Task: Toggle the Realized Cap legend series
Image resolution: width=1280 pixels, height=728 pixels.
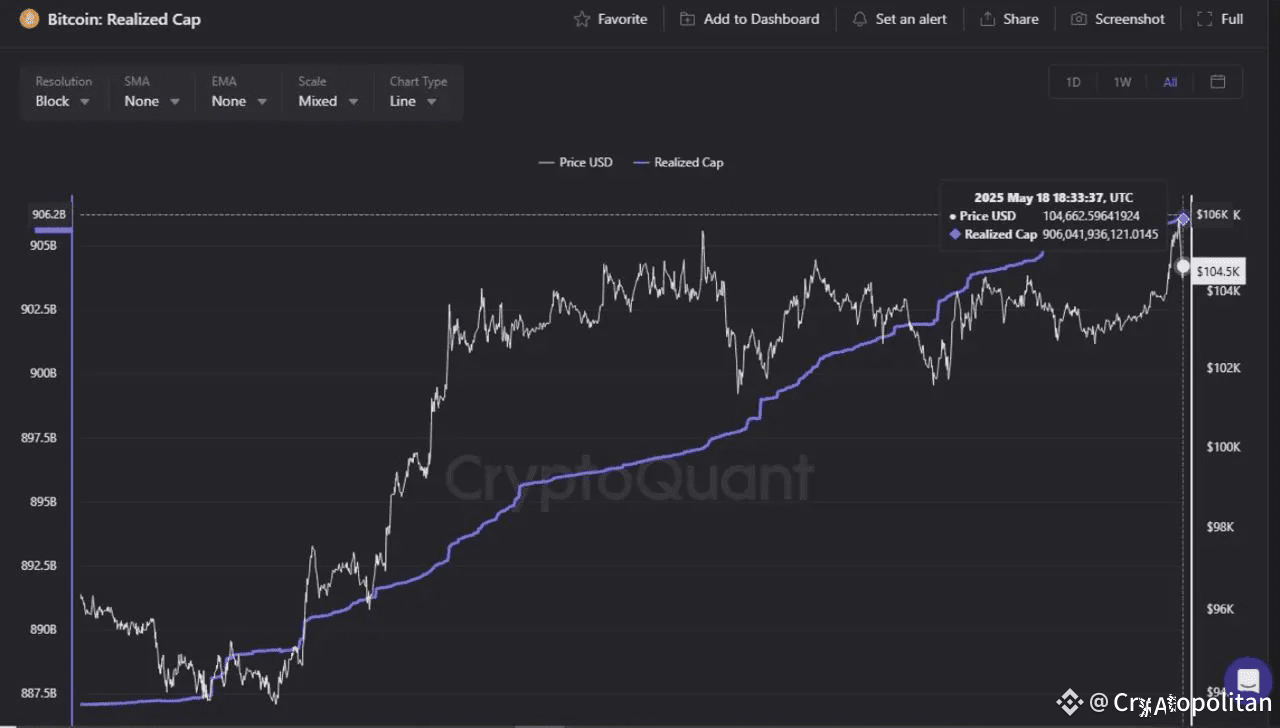Action: coord(679,162)
